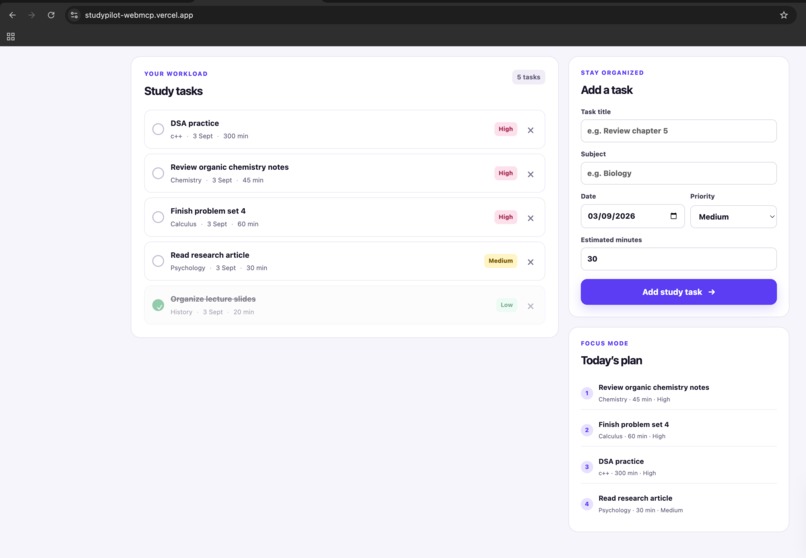The height and width of the screenshot is (558, 806).
Task: Click the 'Psychology · 3 Sept · 30 min' details
Action: [218, 268]
